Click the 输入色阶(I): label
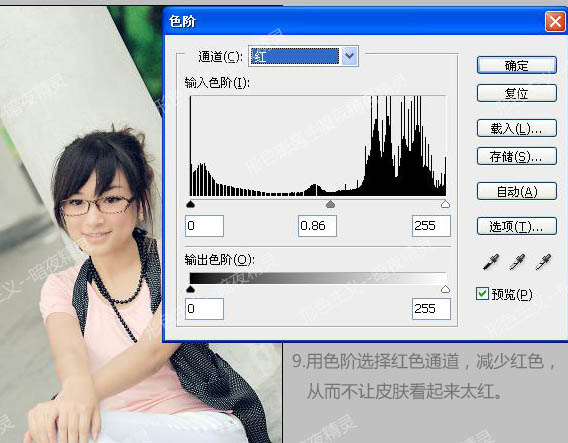568x443 pixels. [217, 83]
